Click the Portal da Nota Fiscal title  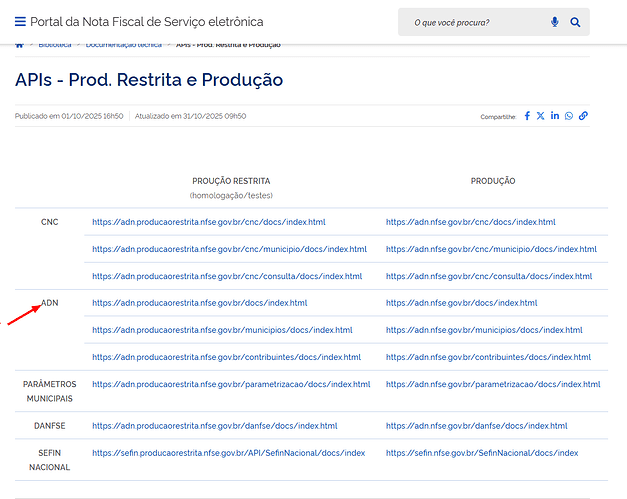(147, 22)
